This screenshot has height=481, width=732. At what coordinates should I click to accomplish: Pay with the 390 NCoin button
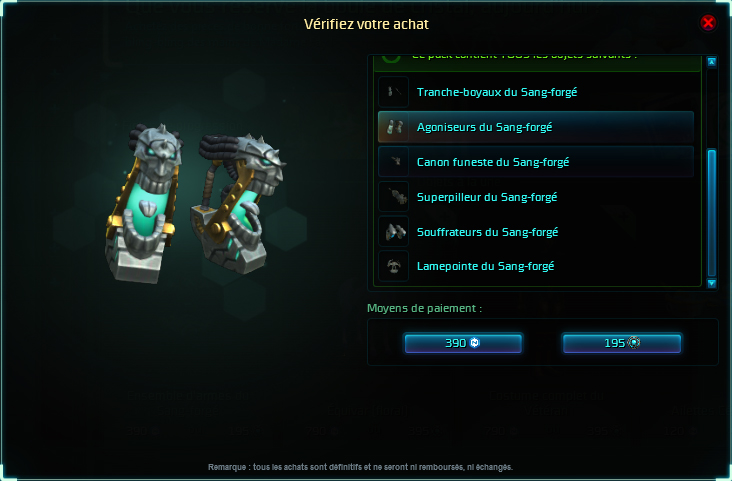pyautogui.click(x=463, y=343)
